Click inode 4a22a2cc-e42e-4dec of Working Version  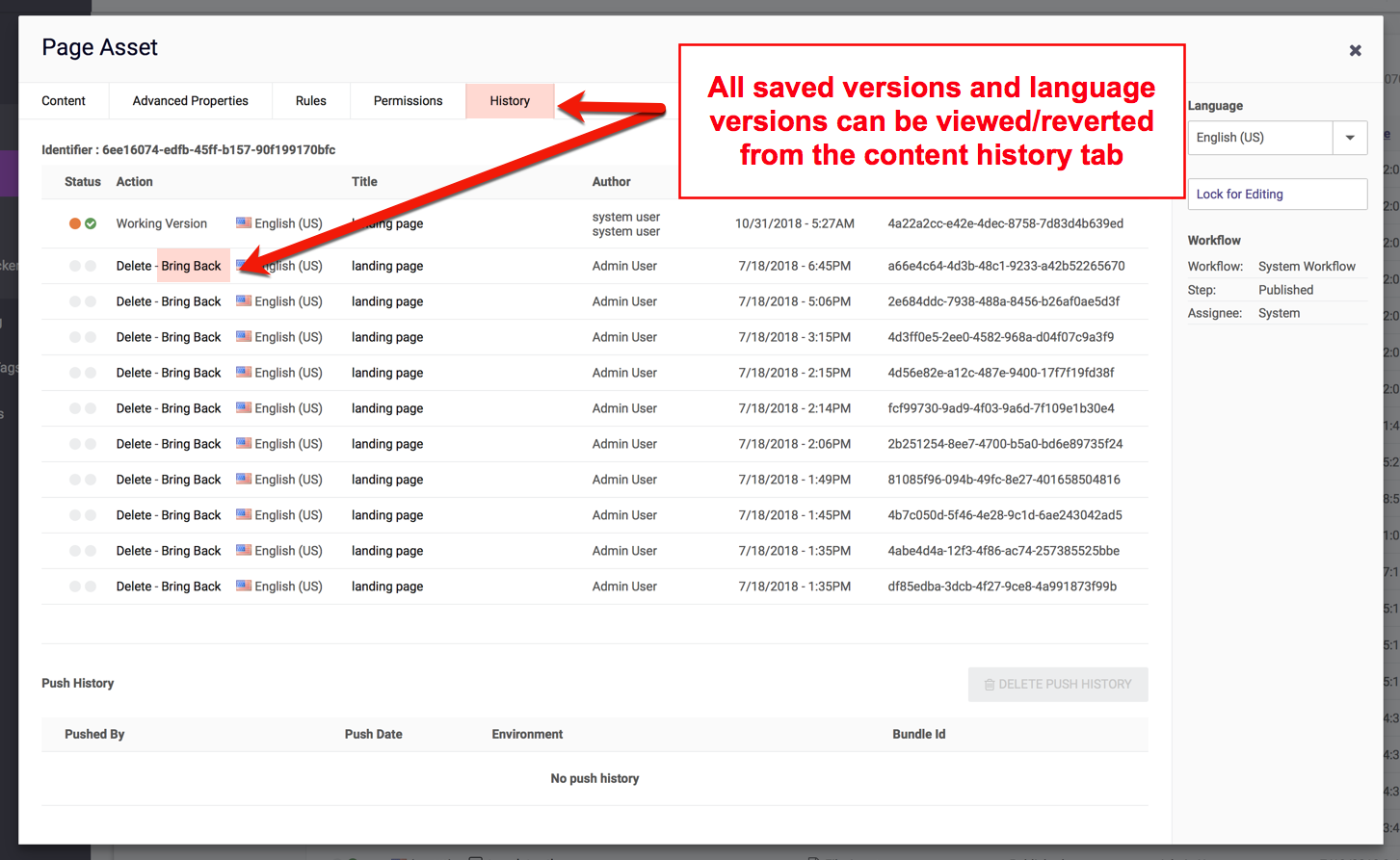coord(1005,223)
